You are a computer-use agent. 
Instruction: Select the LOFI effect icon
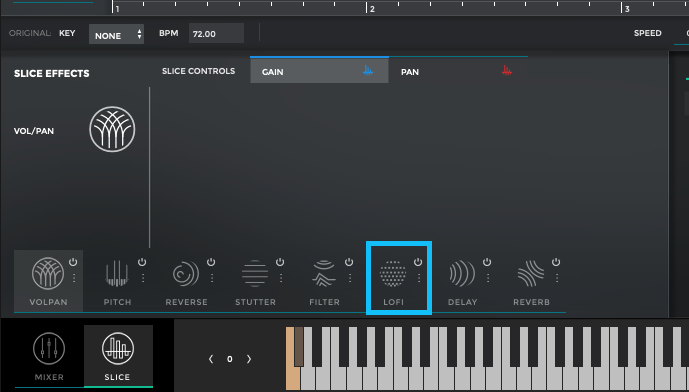point(393,273)
